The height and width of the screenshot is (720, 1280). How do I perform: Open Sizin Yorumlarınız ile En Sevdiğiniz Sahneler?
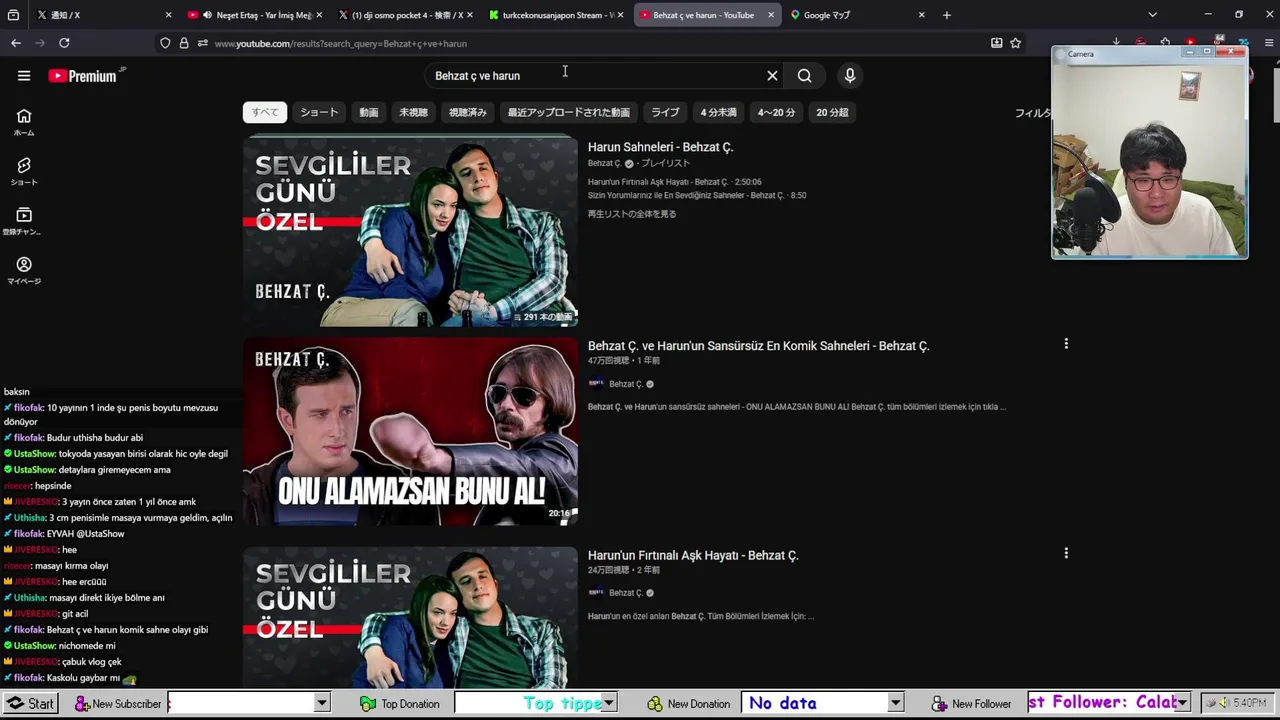[x=697, y=196]
